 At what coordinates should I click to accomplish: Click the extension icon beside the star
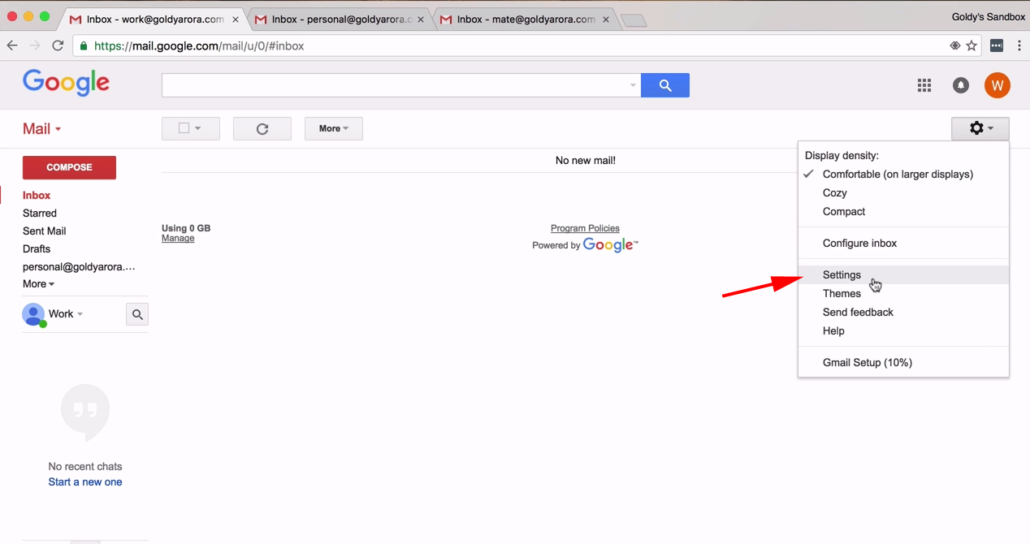(996, 45)
